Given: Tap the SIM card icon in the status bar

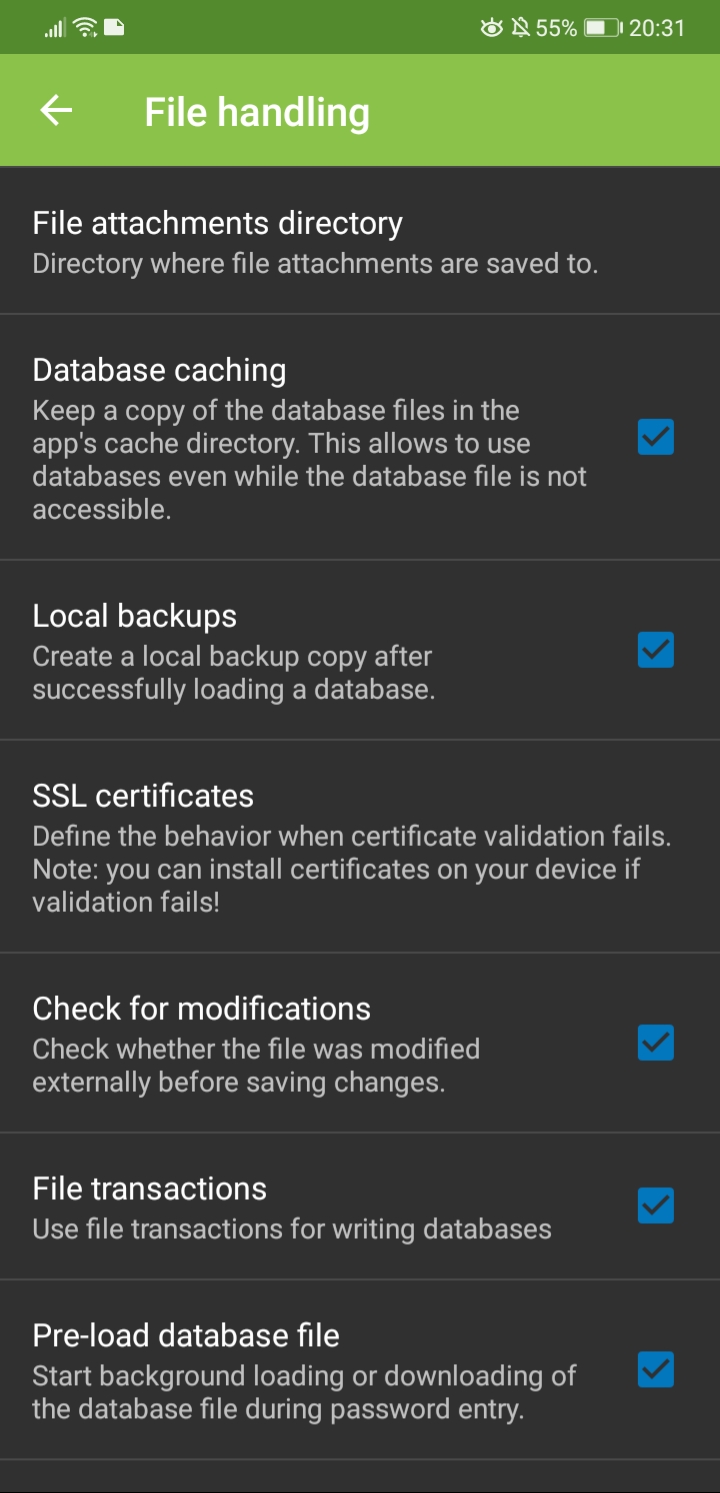Looking at the screenshot, I should (112, 27).
